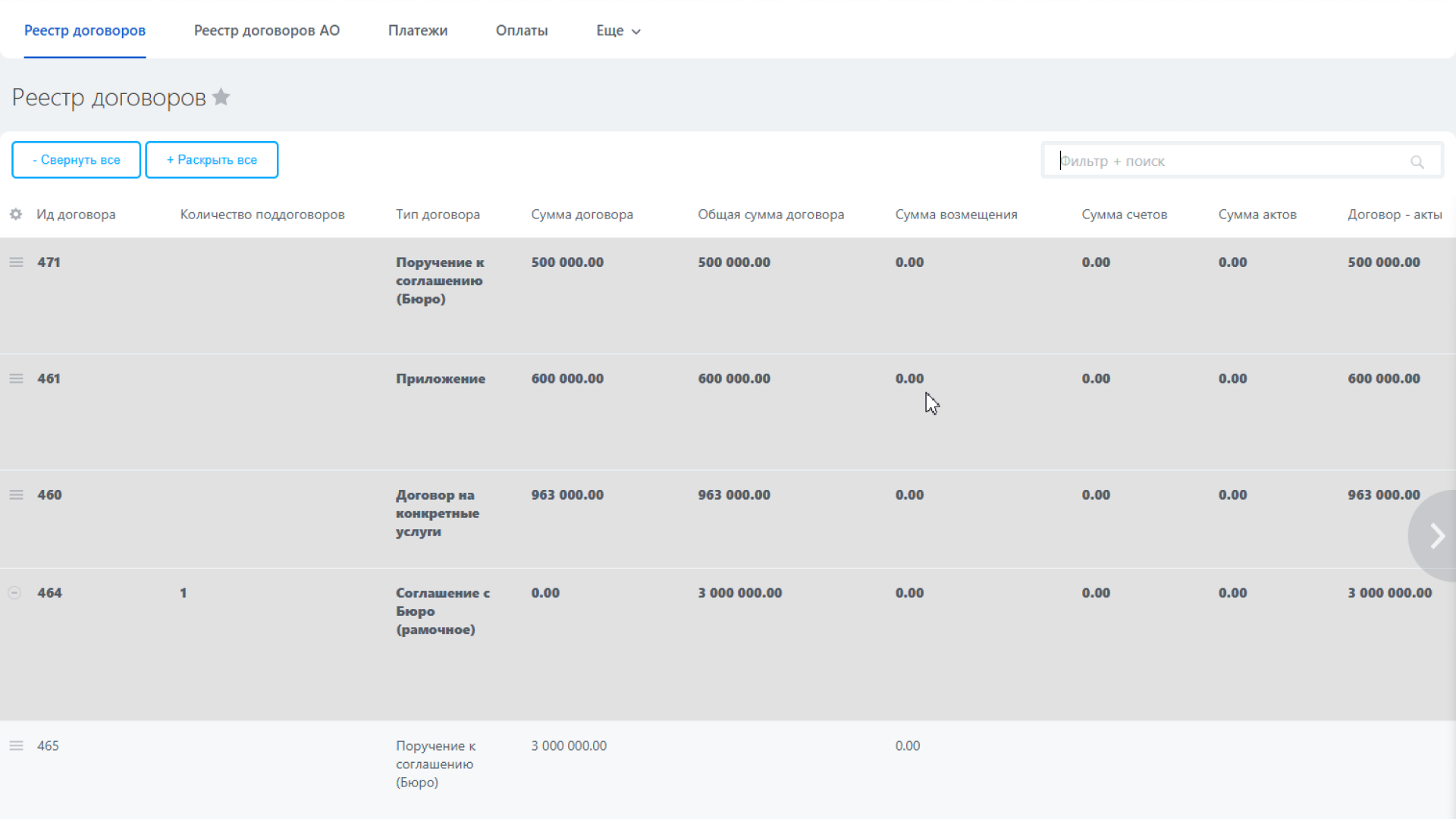Image resolution: width=1456 pixels, height=819 pixels.
Task: Click the 3 000 000.00 sum in row 465
Action: coord(569,745)
